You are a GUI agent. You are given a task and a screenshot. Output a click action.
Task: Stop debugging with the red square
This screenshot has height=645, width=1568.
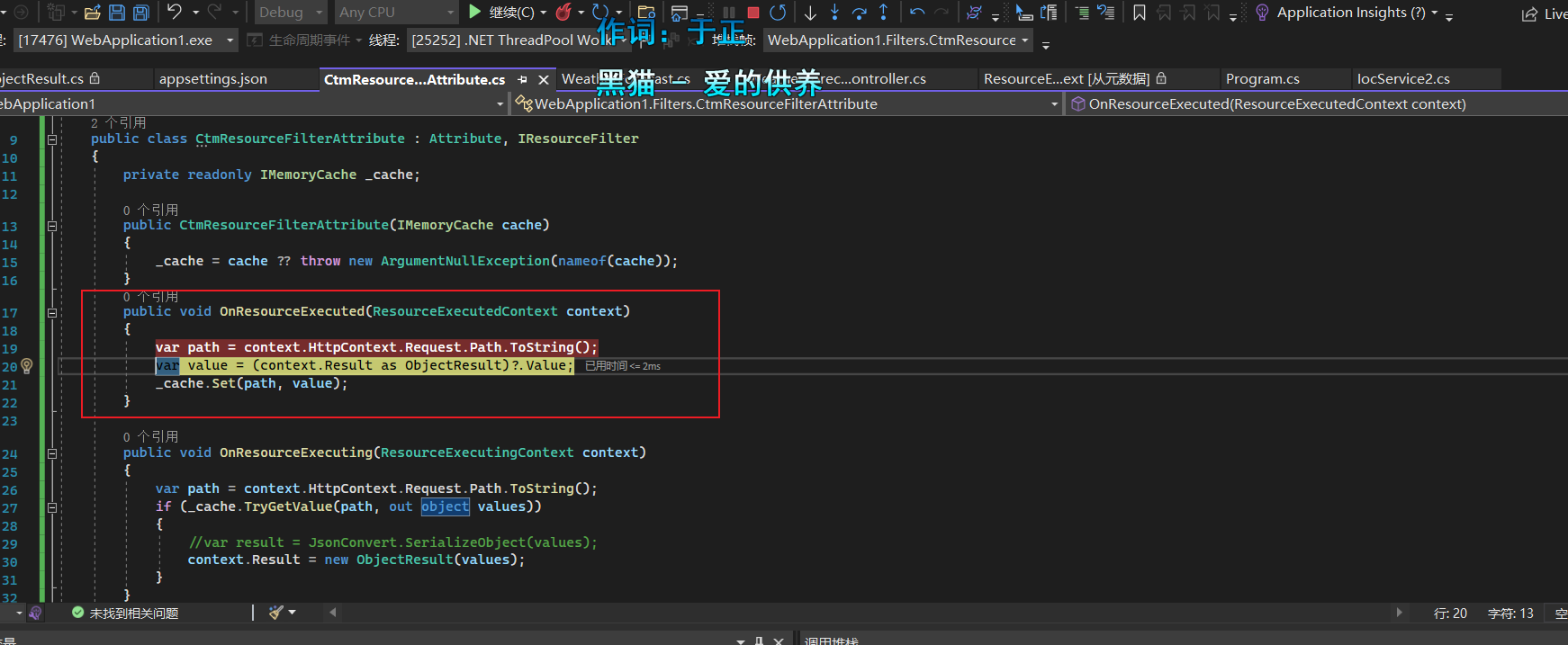753,13
